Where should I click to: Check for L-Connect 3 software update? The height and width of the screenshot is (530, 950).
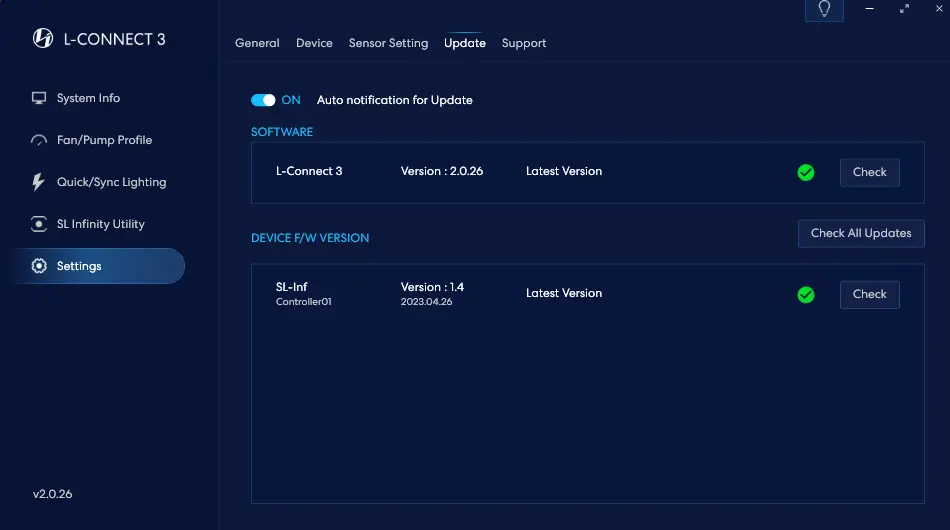(869, 173)
